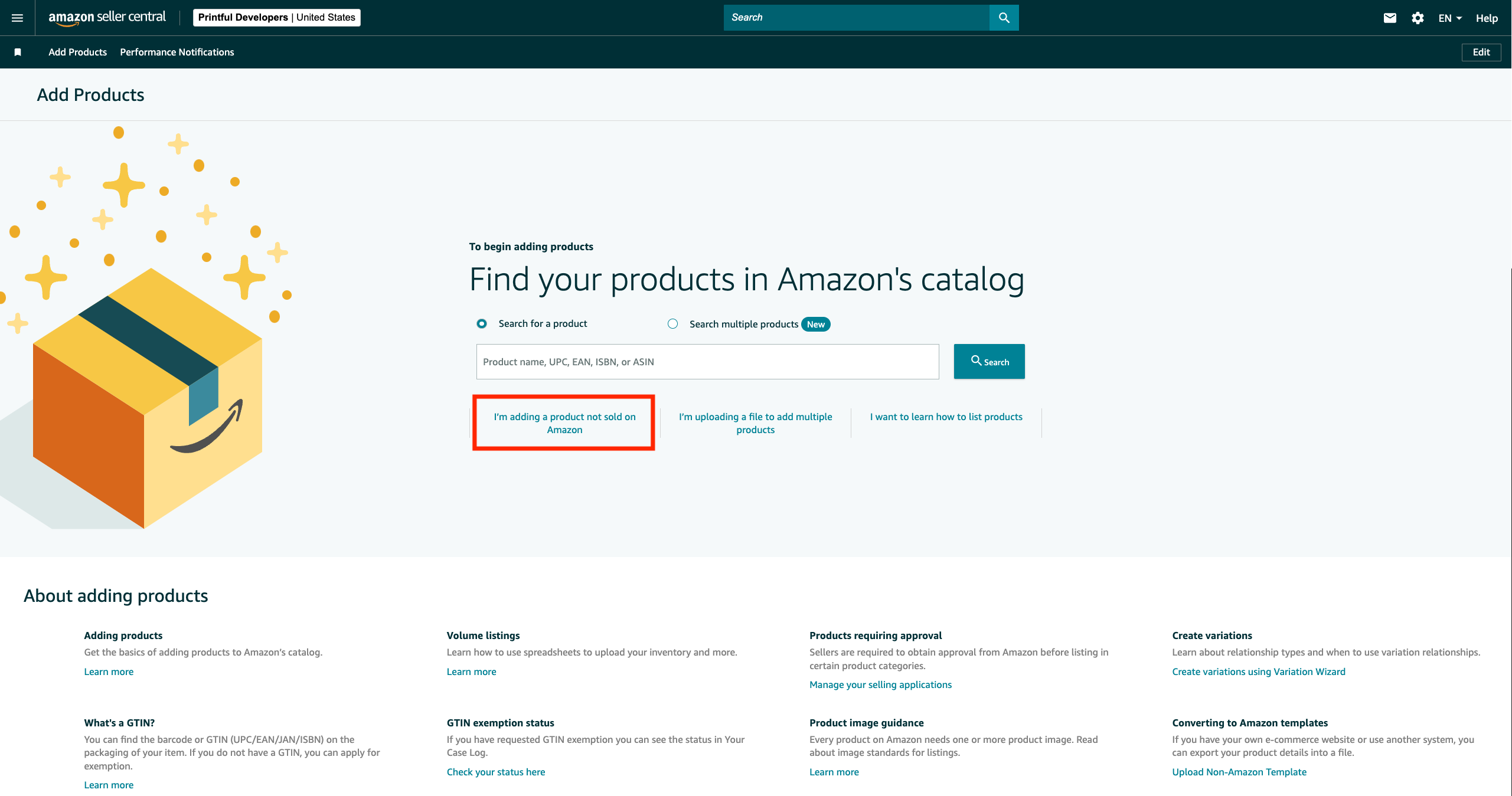Click the search magnifying glass icon

tap(1003, 17)
